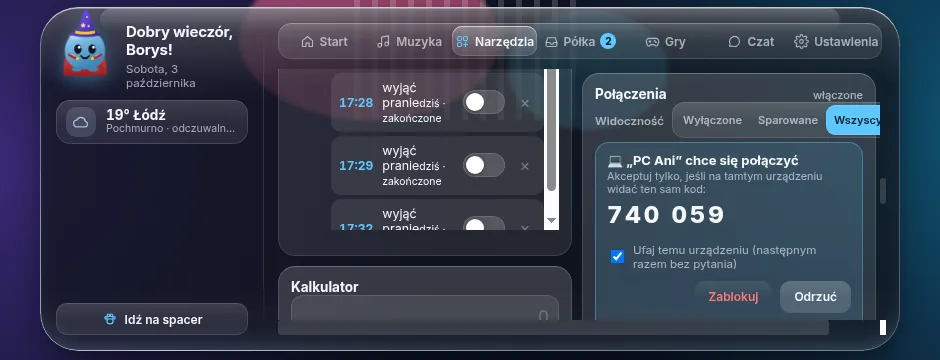This screenshot has height=360, width=940.
Task: Click the Zablokuj button
Action: click(733, 297)
